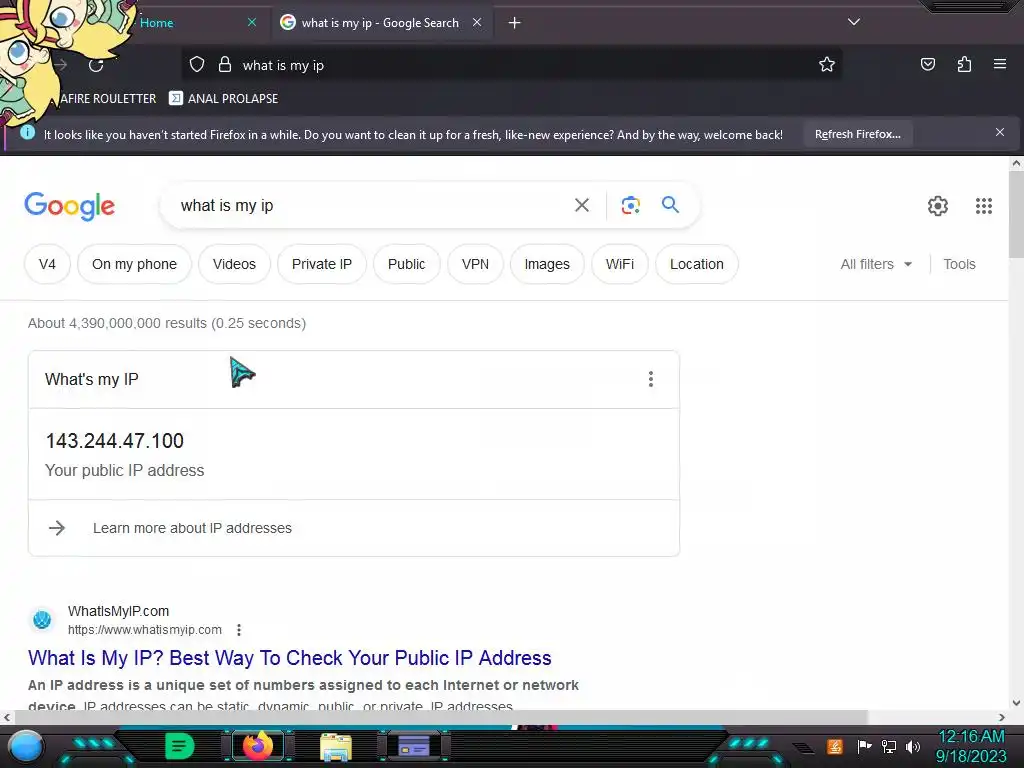
Task: Open Google quick settings gear
Action: pyautogui.click(x=938, y=206)
